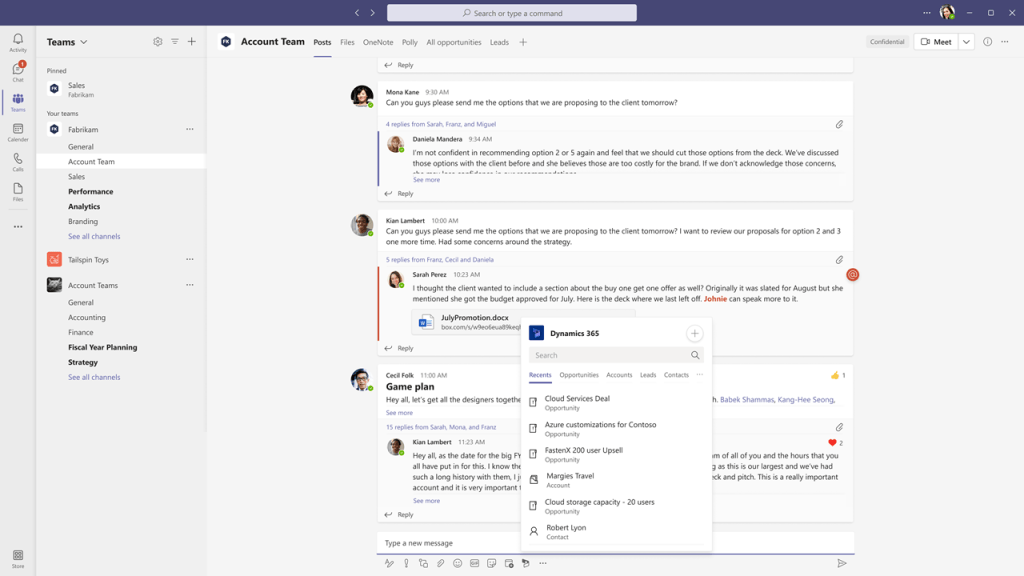The height and width of the screenshot is (576, 1024).
Task: Switch to the OneNote tab
Action: 378,42
